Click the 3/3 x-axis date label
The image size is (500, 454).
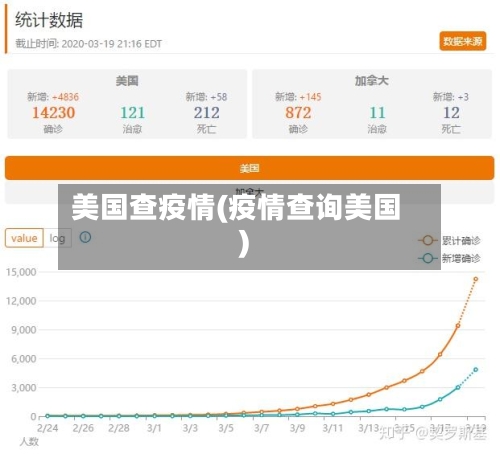190,428
